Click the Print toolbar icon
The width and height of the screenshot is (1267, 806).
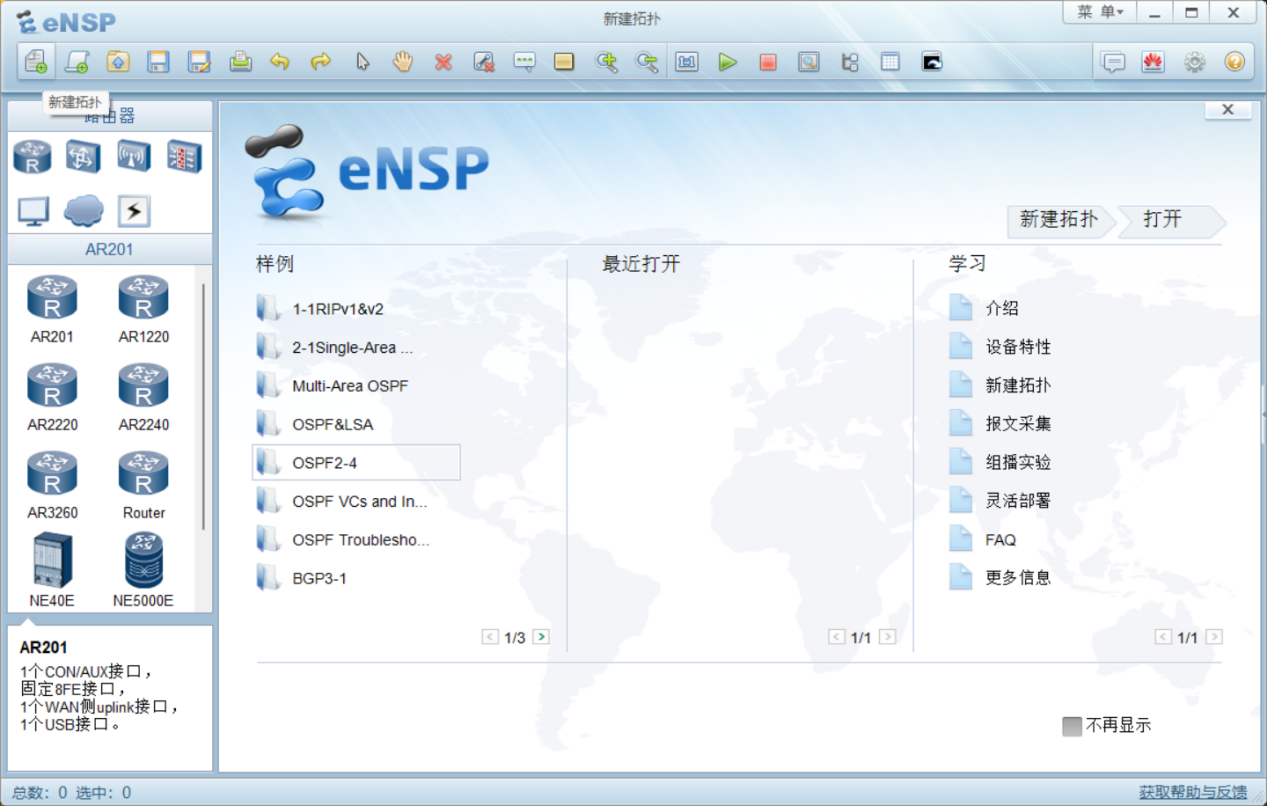pos(240,62)
